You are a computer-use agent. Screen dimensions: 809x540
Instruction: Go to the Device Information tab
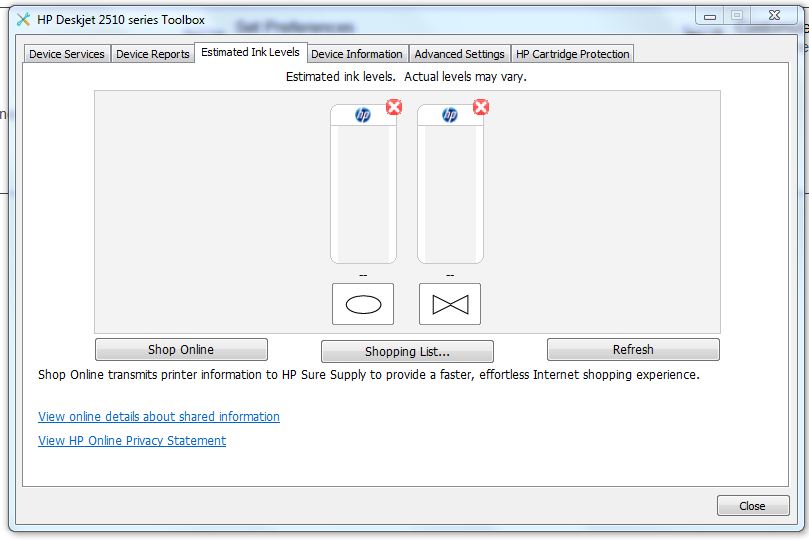(x=357, y=54)
